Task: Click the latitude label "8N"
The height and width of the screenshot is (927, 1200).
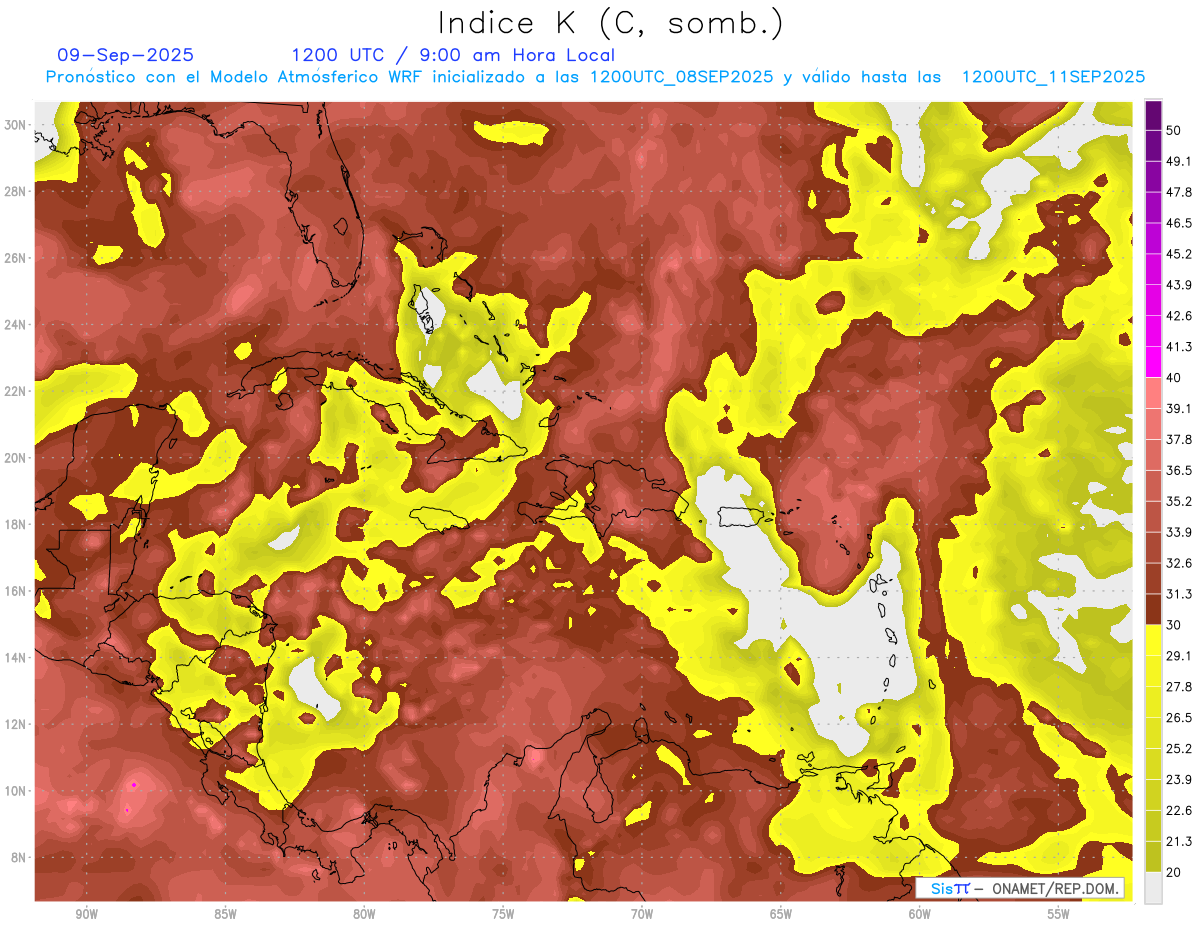Action: click(x=19, y=858)
